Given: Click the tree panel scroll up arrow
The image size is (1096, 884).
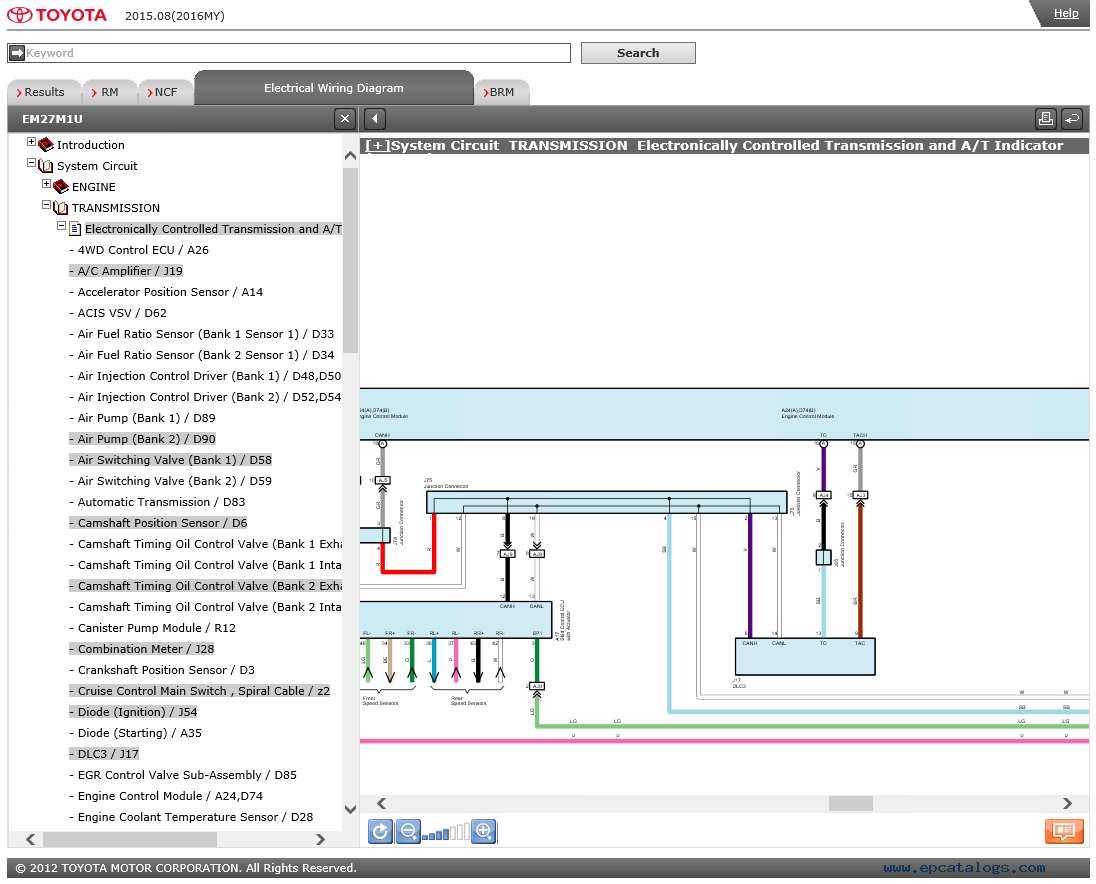Looking at the screenshot, I should click(350, 156).
